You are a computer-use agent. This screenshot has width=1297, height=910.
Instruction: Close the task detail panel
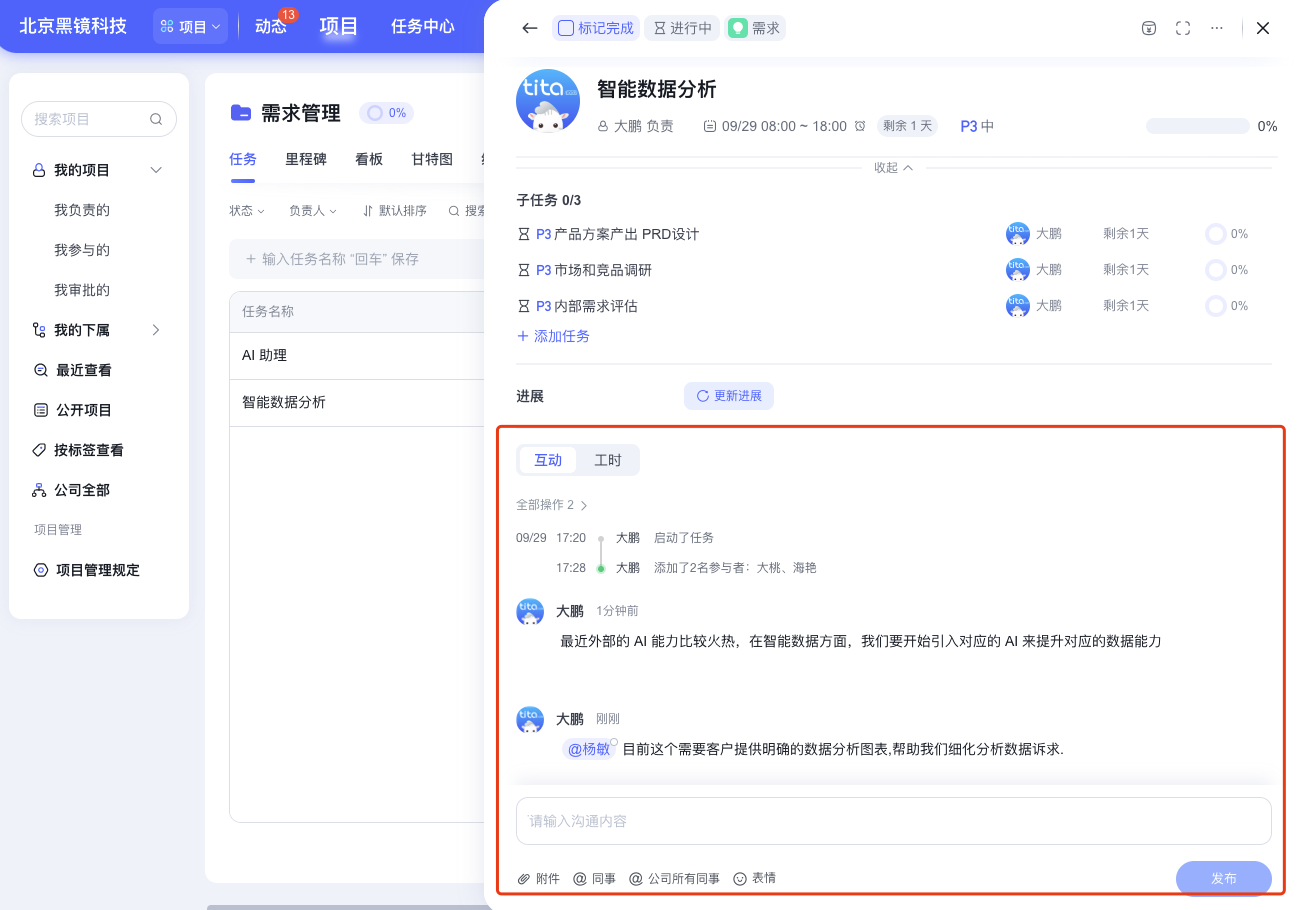point(1263,28)
